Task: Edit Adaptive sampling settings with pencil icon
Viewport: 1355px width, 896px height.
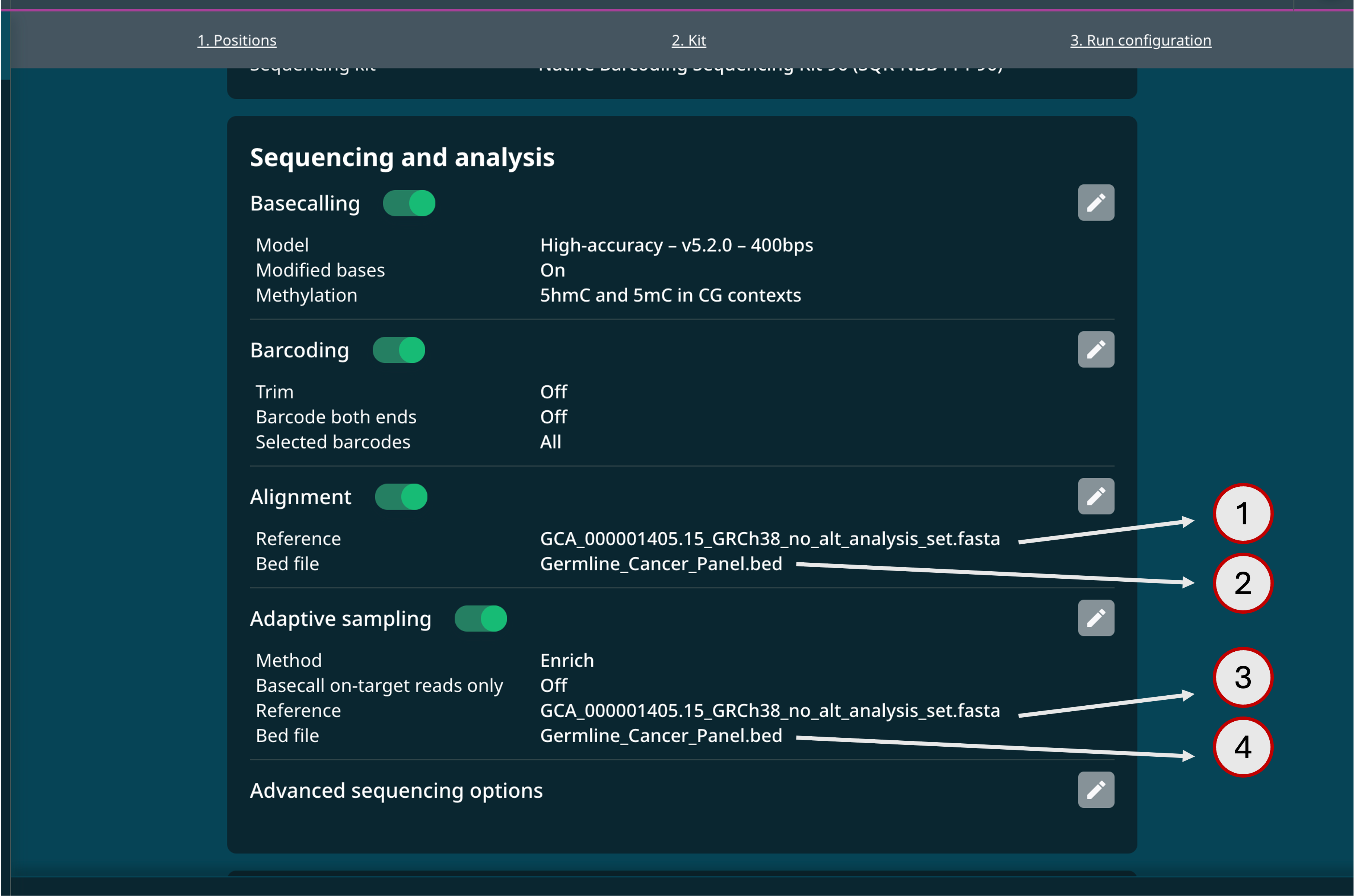Action: coord(1095,618)
